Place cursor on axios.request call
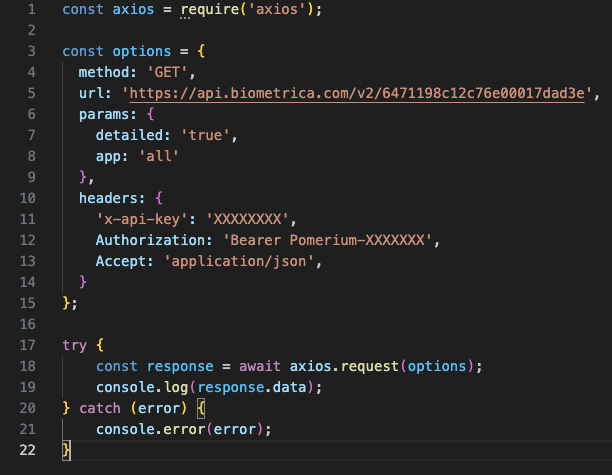This screenshot has height=475, width=612. [344, 366]
